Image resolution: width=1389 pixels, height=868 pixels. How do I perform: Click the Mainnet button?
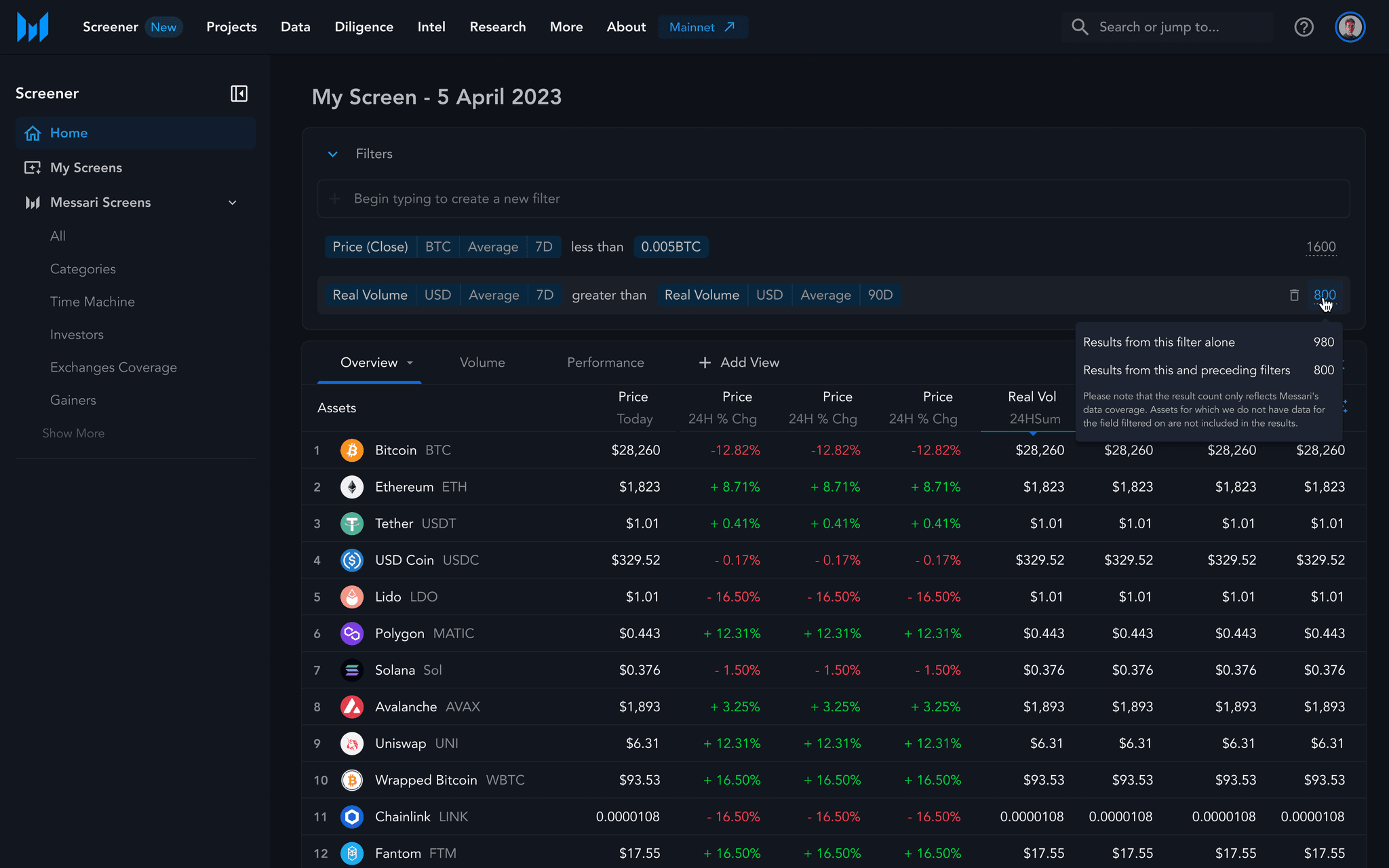point(703,27)
